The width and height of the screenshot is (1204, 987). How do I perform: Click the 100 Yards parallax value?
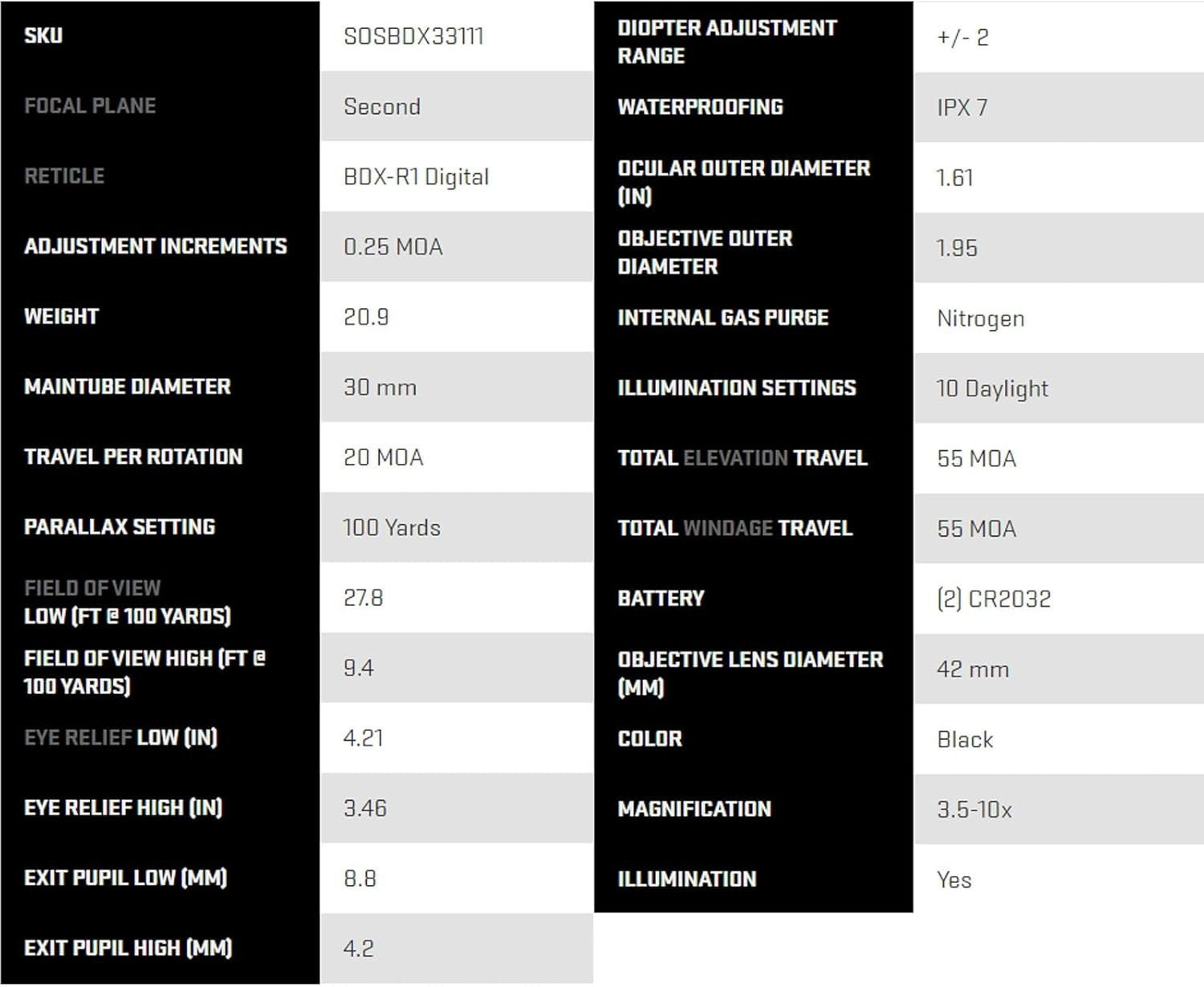[392, 528]
